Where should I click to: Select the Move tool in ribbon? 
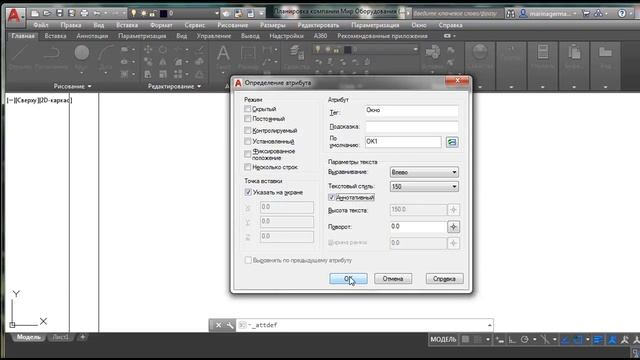point(148,50)
